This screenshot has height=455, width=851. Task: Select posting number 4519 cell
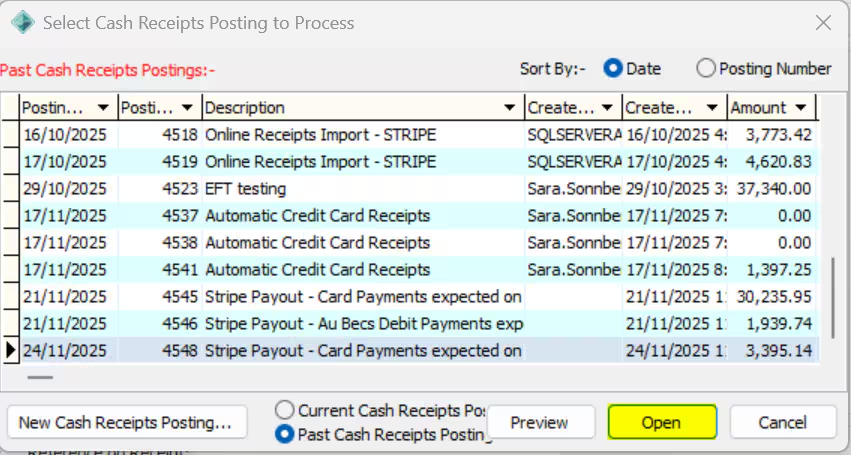point(160,161)
